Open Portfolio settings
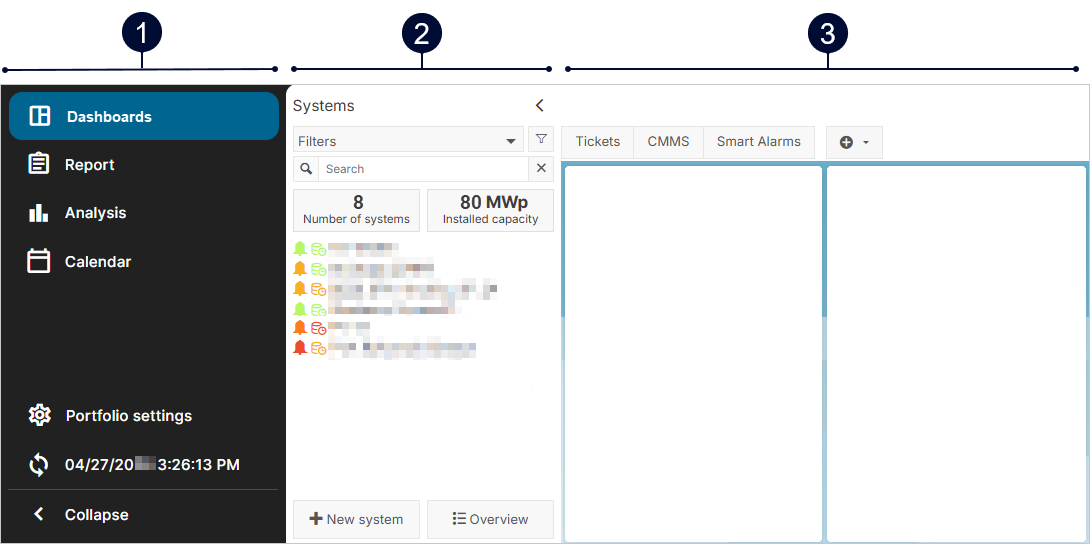 click(x=129, y=415)
